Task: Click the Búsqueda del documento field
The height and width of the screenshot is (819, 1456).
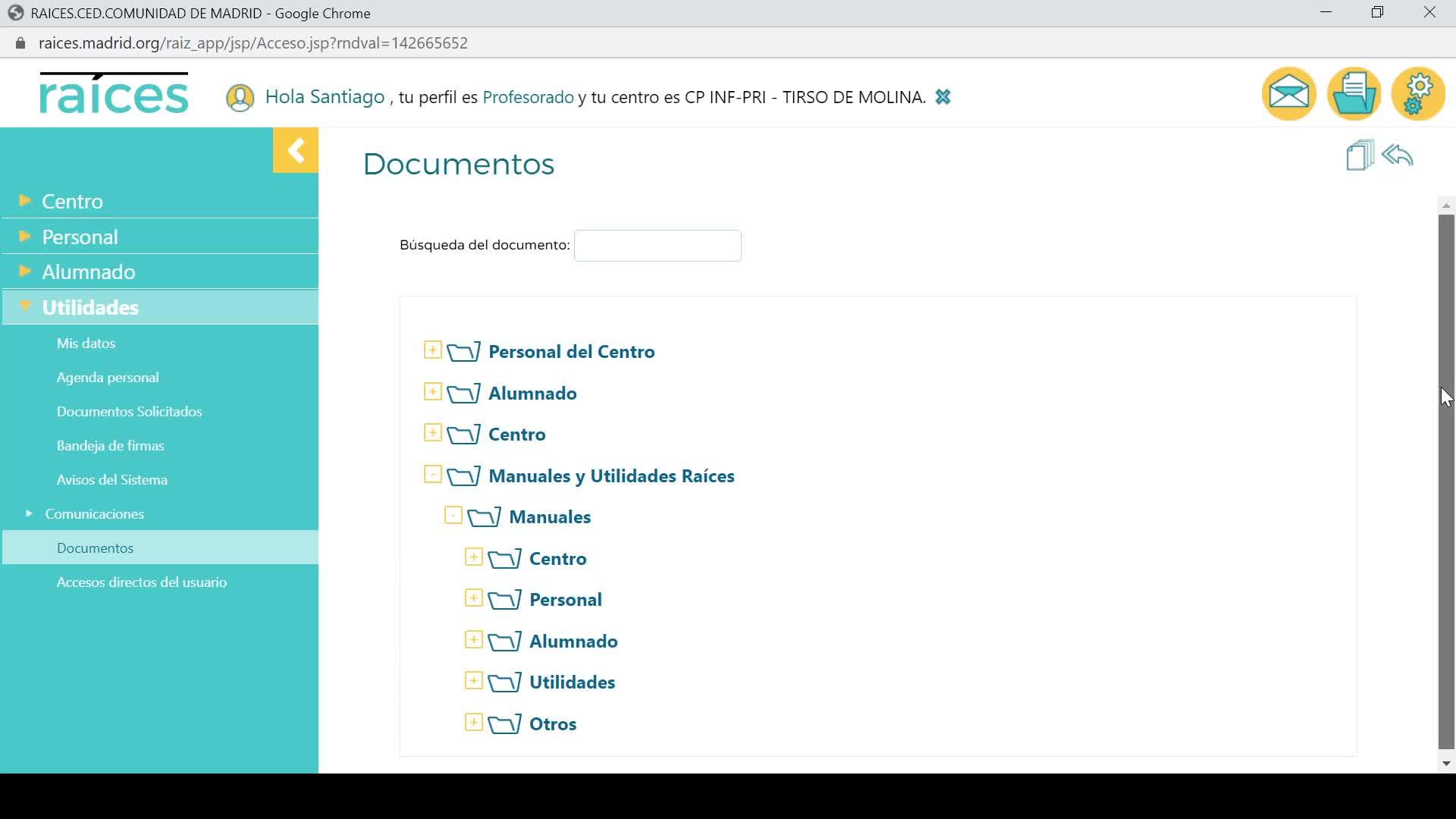Action: click(x=657, y=246)
